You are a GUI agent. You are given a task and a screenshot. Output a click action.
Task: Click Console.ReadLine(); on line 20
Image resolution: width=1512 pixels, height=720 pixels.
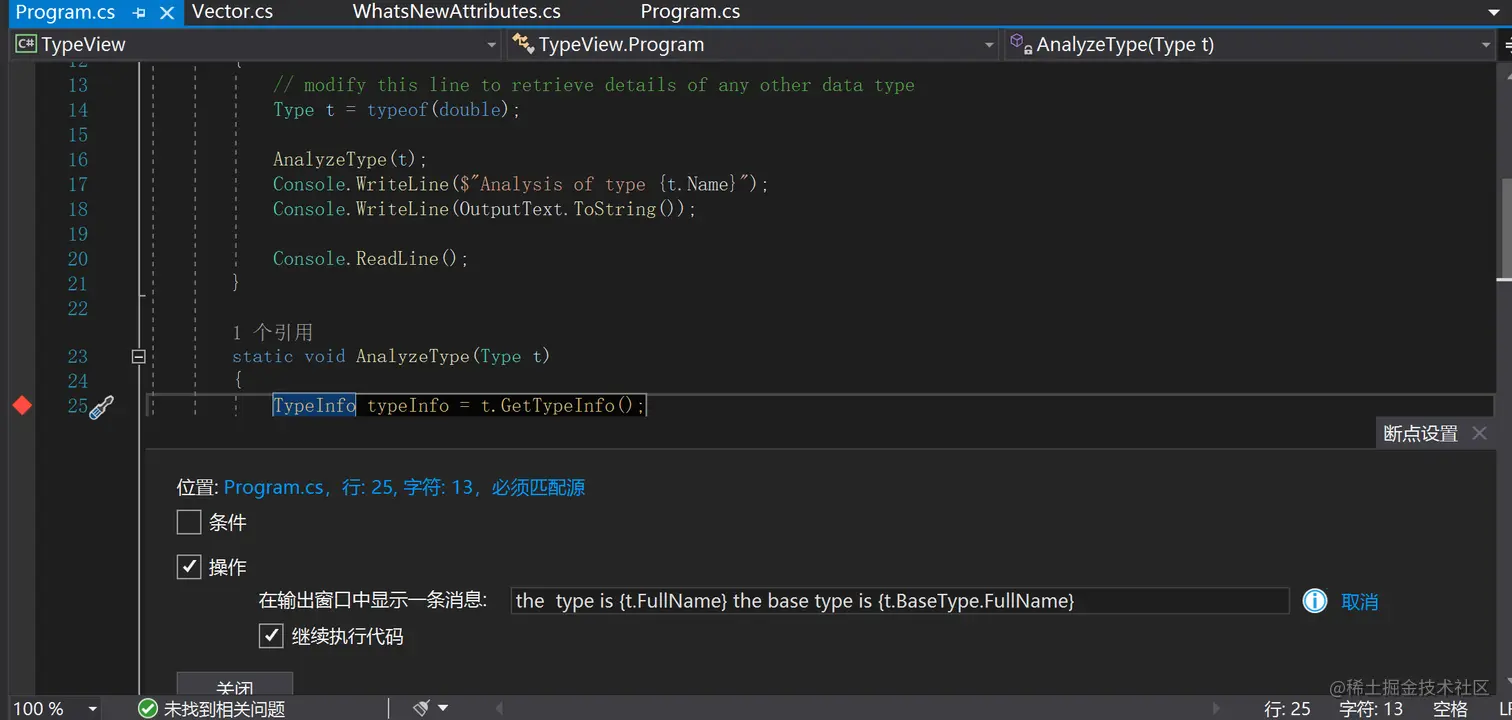[371, 258]
